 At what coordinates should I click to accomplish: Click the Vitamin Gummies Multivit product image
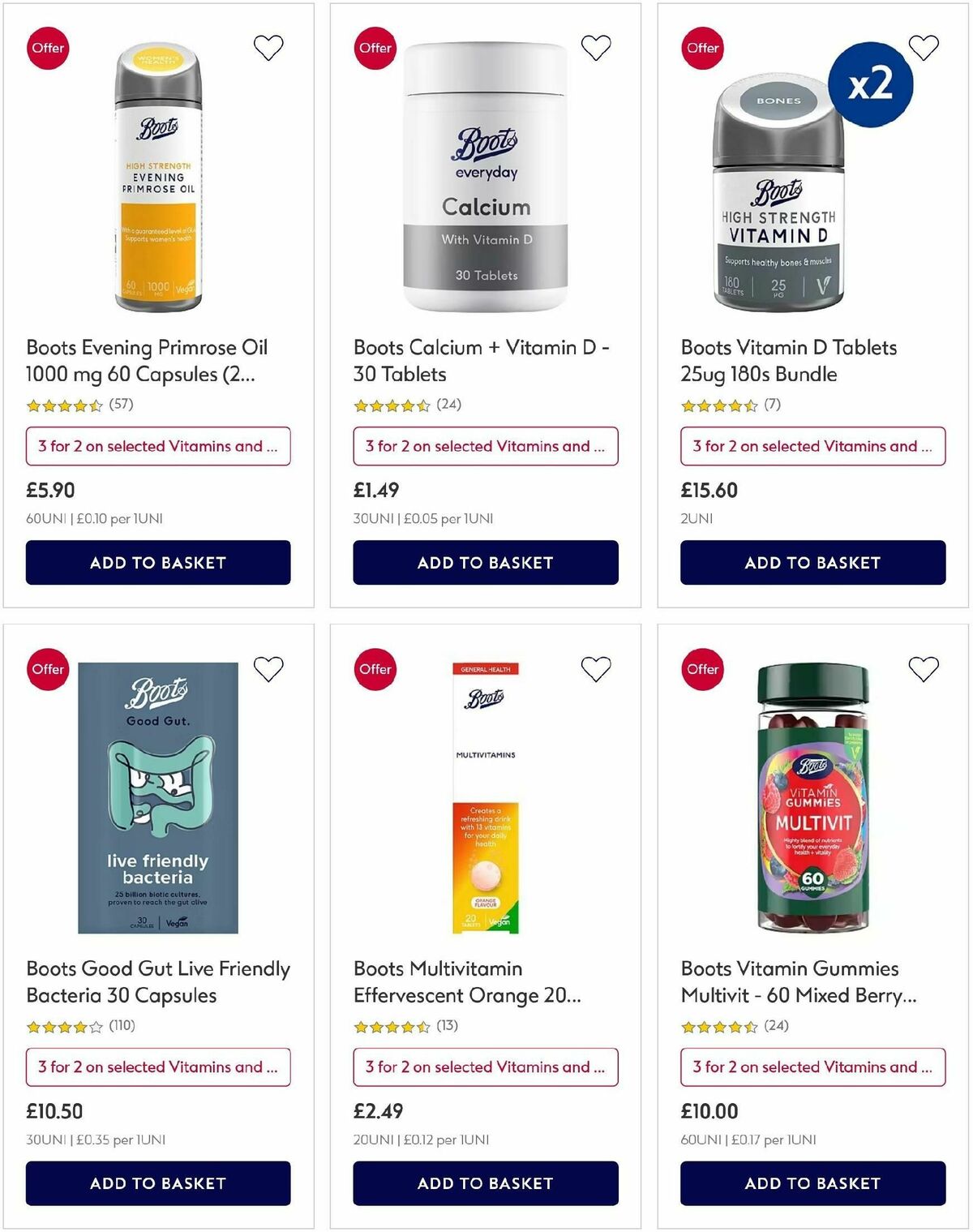(x=811, y=799)
